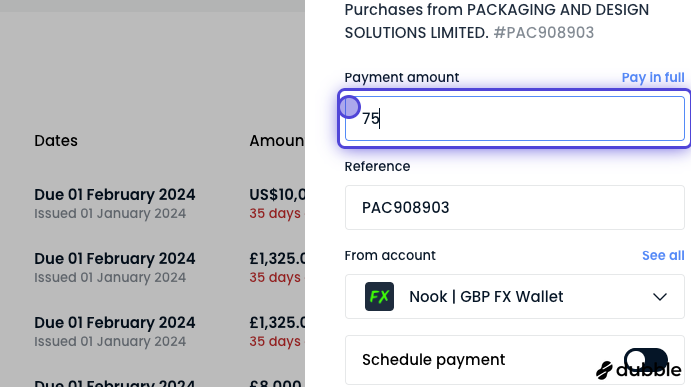Screen dimensions: 691x387
Task: Click the FX wallet icon
Action: (x=379, y=297)
